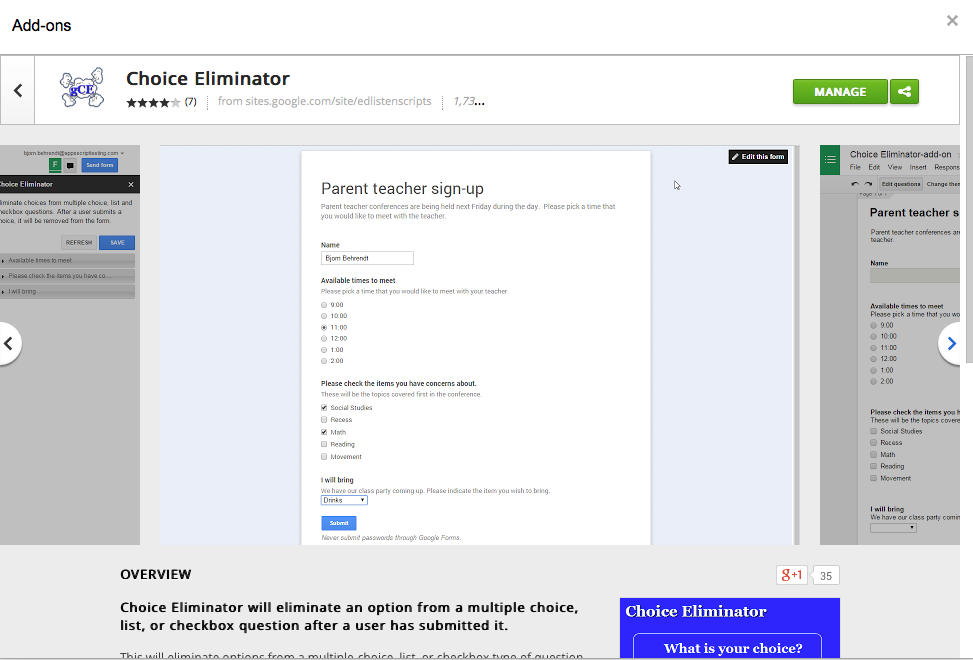Select the 1:00 time in center form
The width and height of the screenshot is (973, 660).
tap(324, 350)
